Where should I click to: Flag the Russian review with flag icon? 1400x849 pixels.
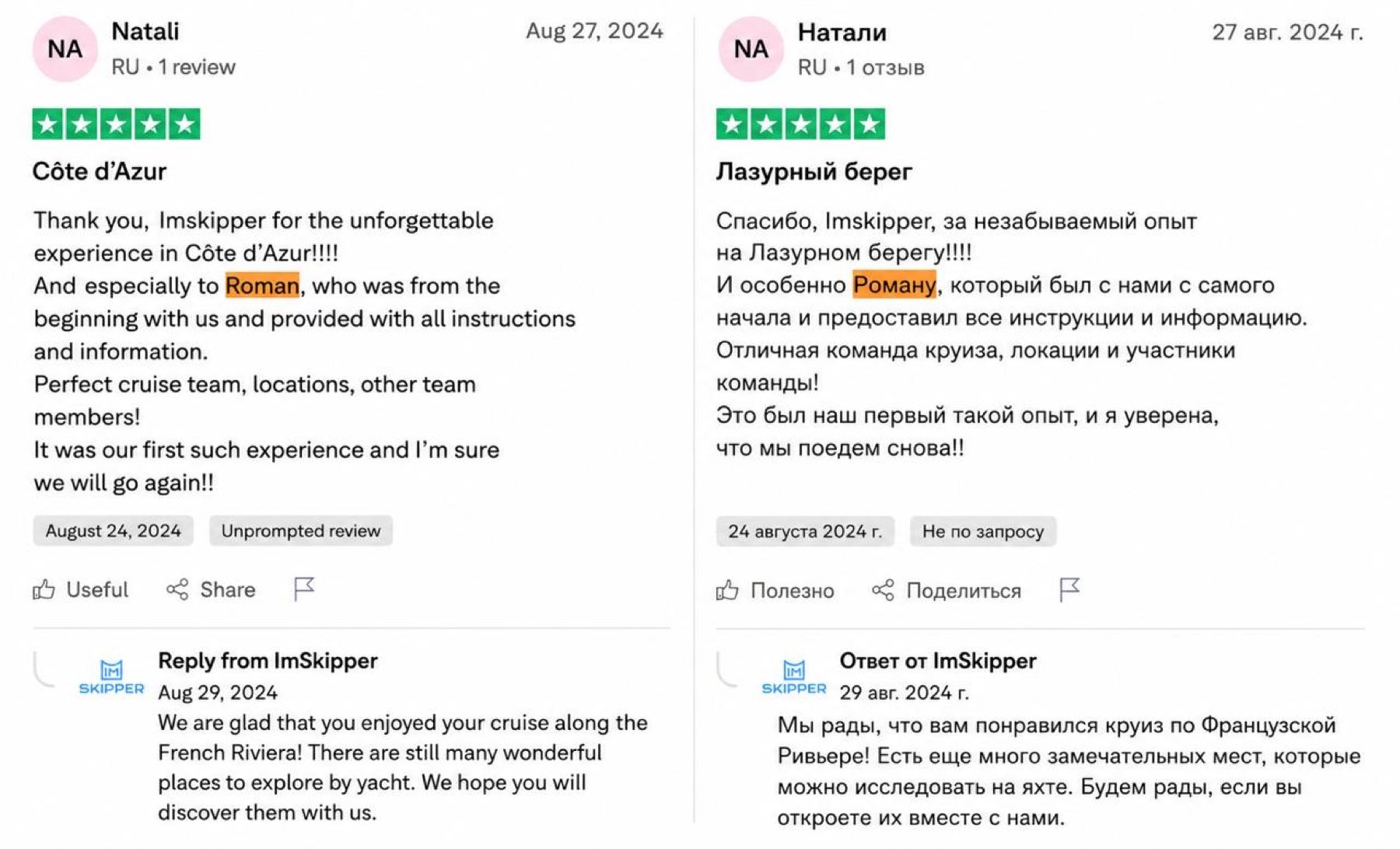pos(1070,590)
